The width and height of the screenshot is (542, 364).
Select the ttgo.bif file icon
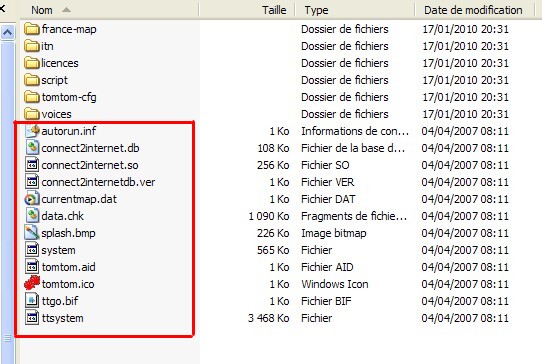(32, 300)
